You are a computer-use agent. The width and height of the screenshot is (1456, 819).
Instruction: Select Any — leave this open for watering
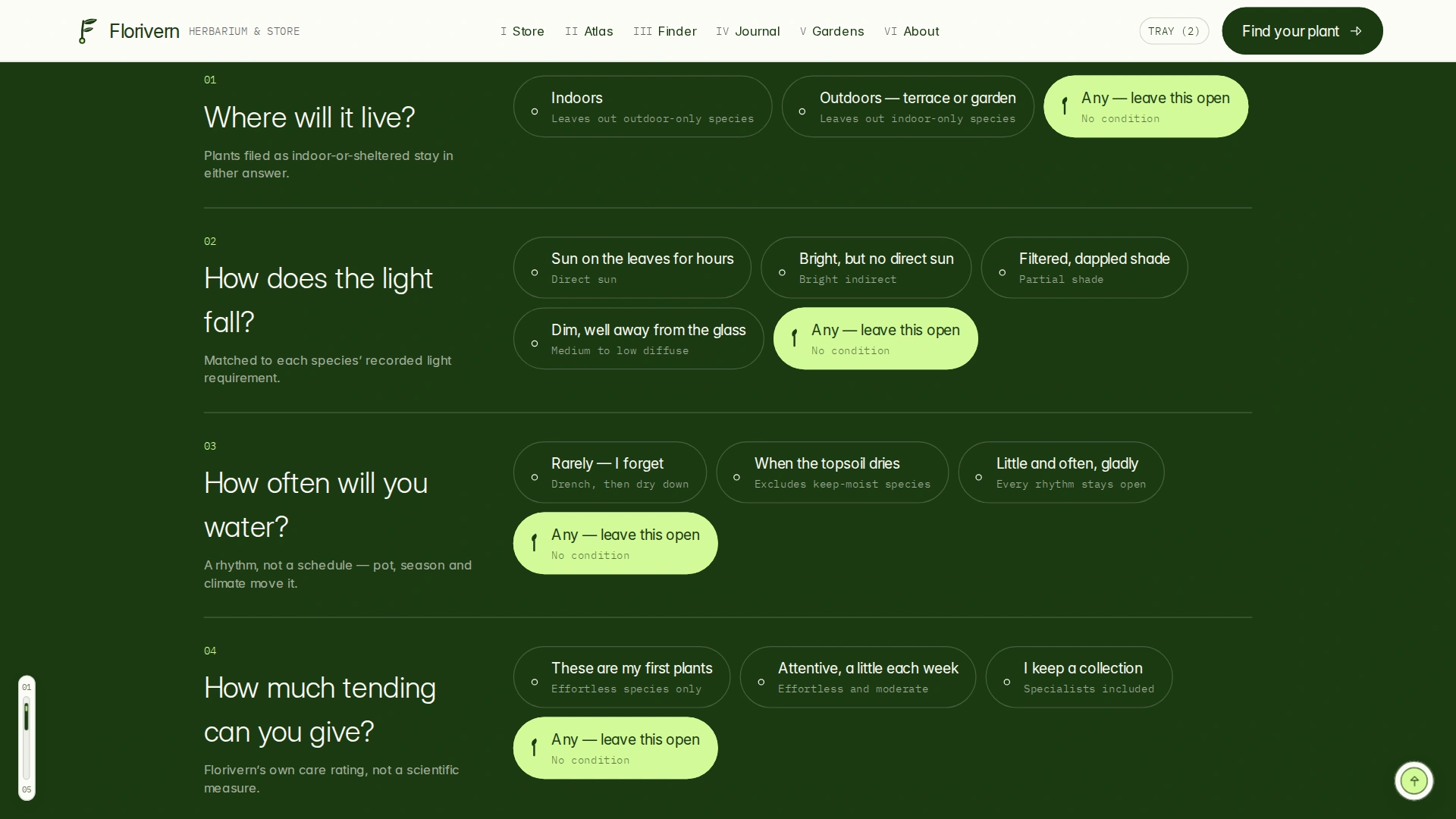[x=615, y=543]
